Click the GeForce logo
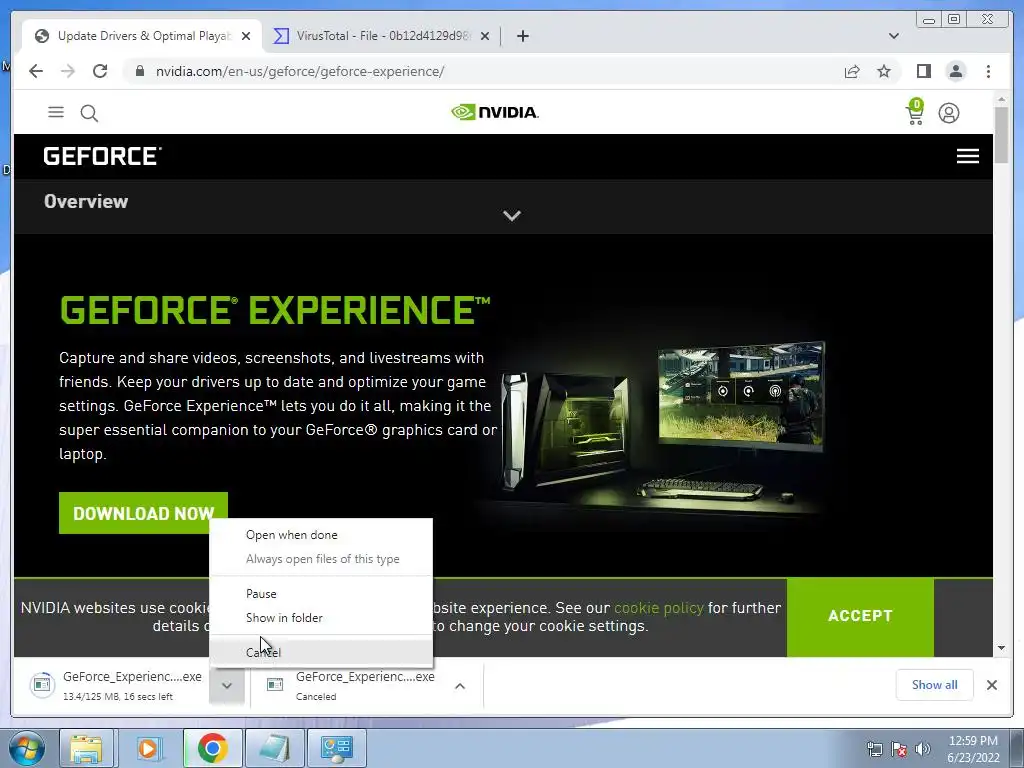This screenshot has height=768, width=1024. coord(103,156)
